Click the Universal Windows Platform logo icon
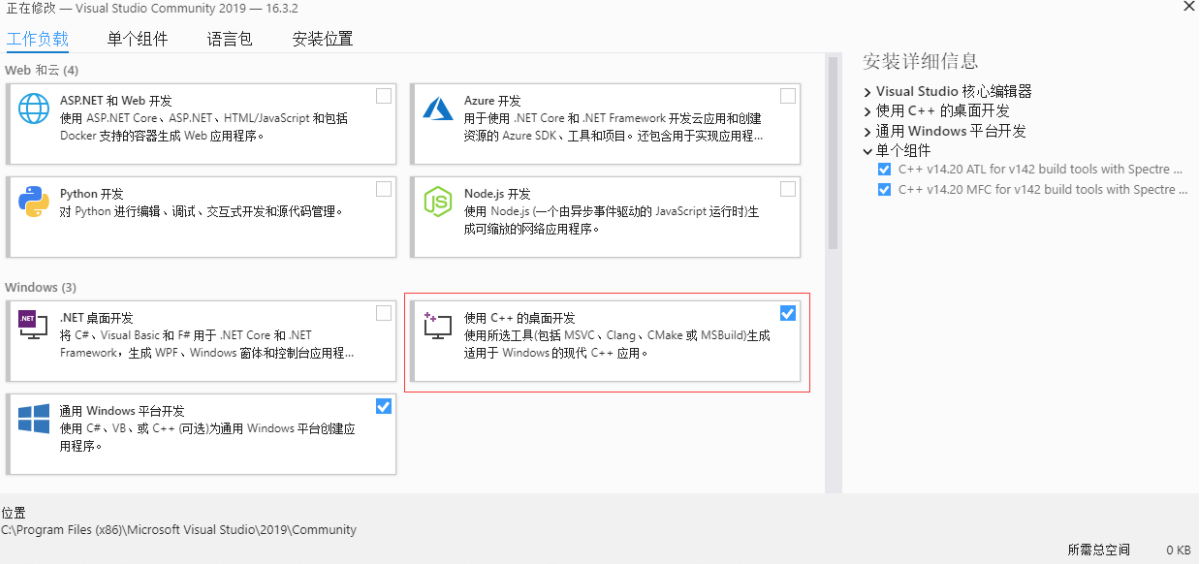 click(x=34, y=418)
